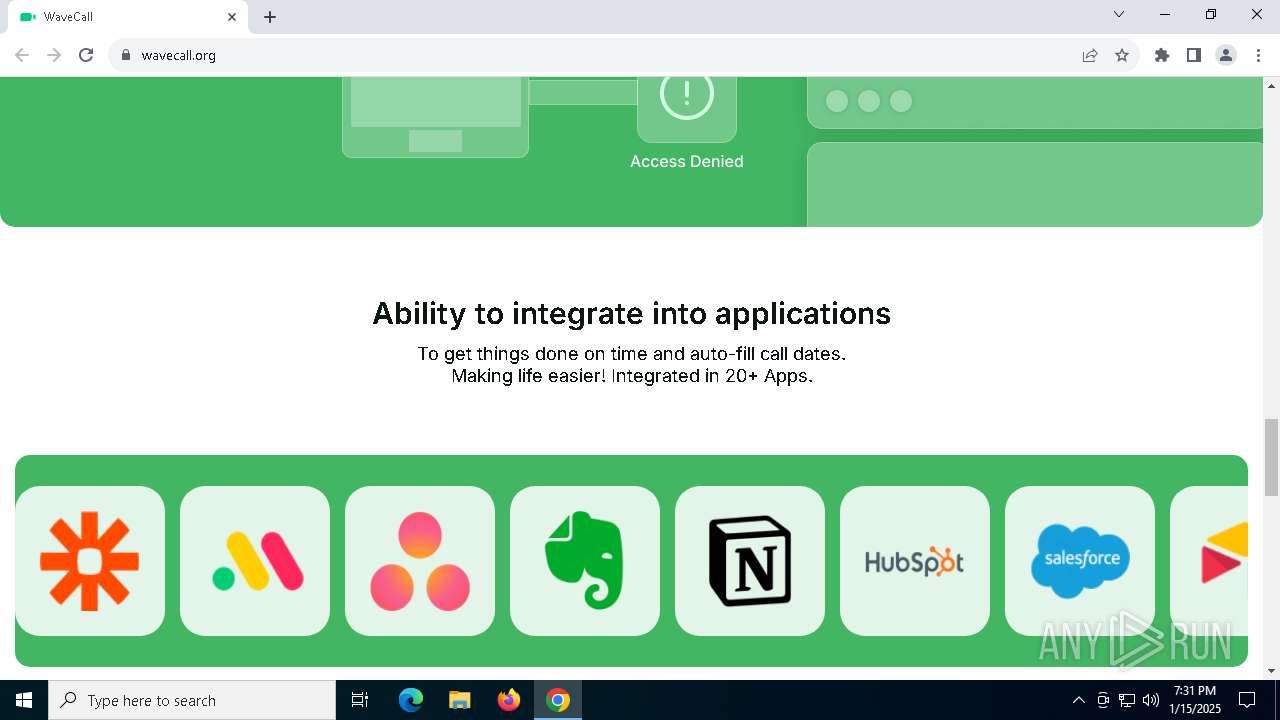Click the Zapier integration icon
The image size is (1280, 720).
click(90, 561)
